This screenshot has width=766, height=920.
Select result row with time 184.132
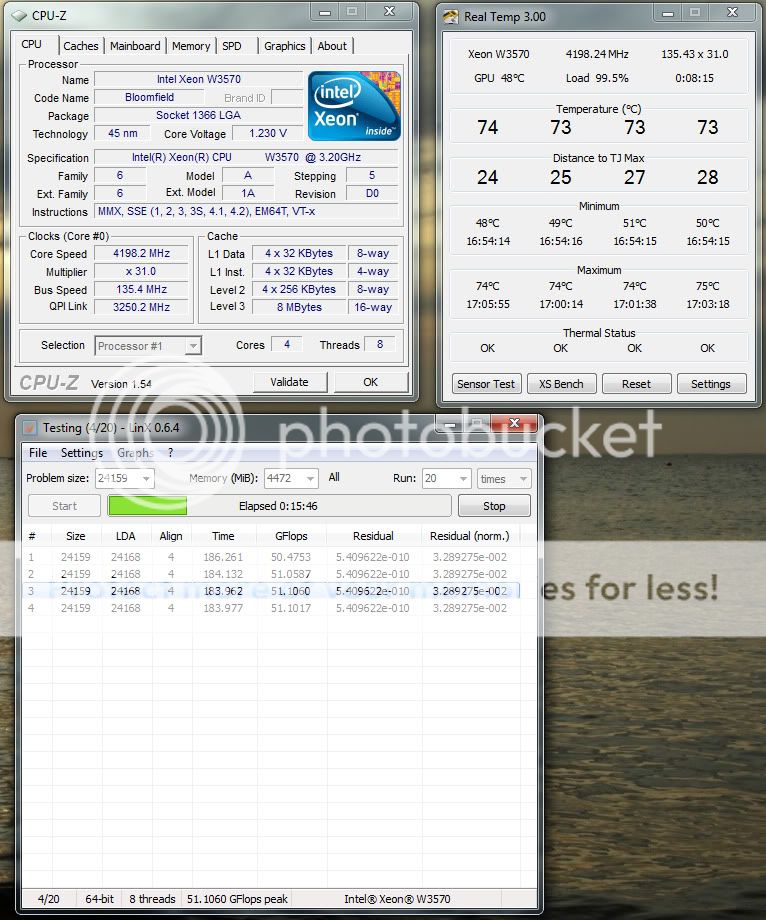tap(271, 574)
